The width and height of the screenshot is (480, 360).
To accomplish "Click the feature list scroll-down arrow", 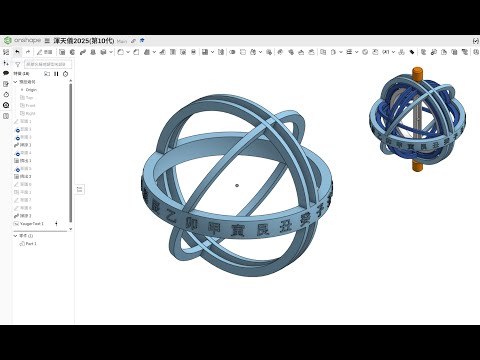I will (70, 229).
